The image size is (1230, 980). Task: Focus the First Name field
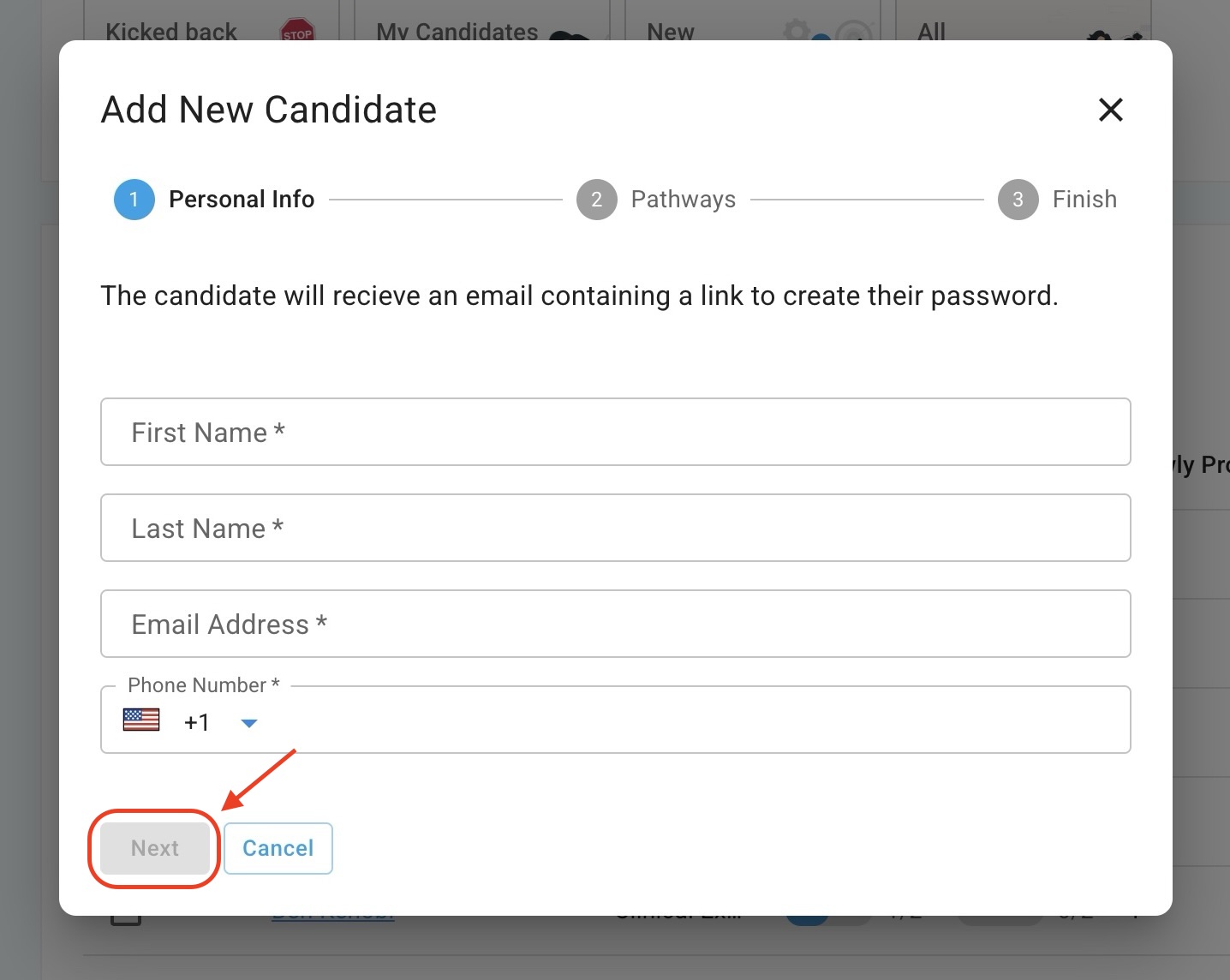(x=615, y=432)
